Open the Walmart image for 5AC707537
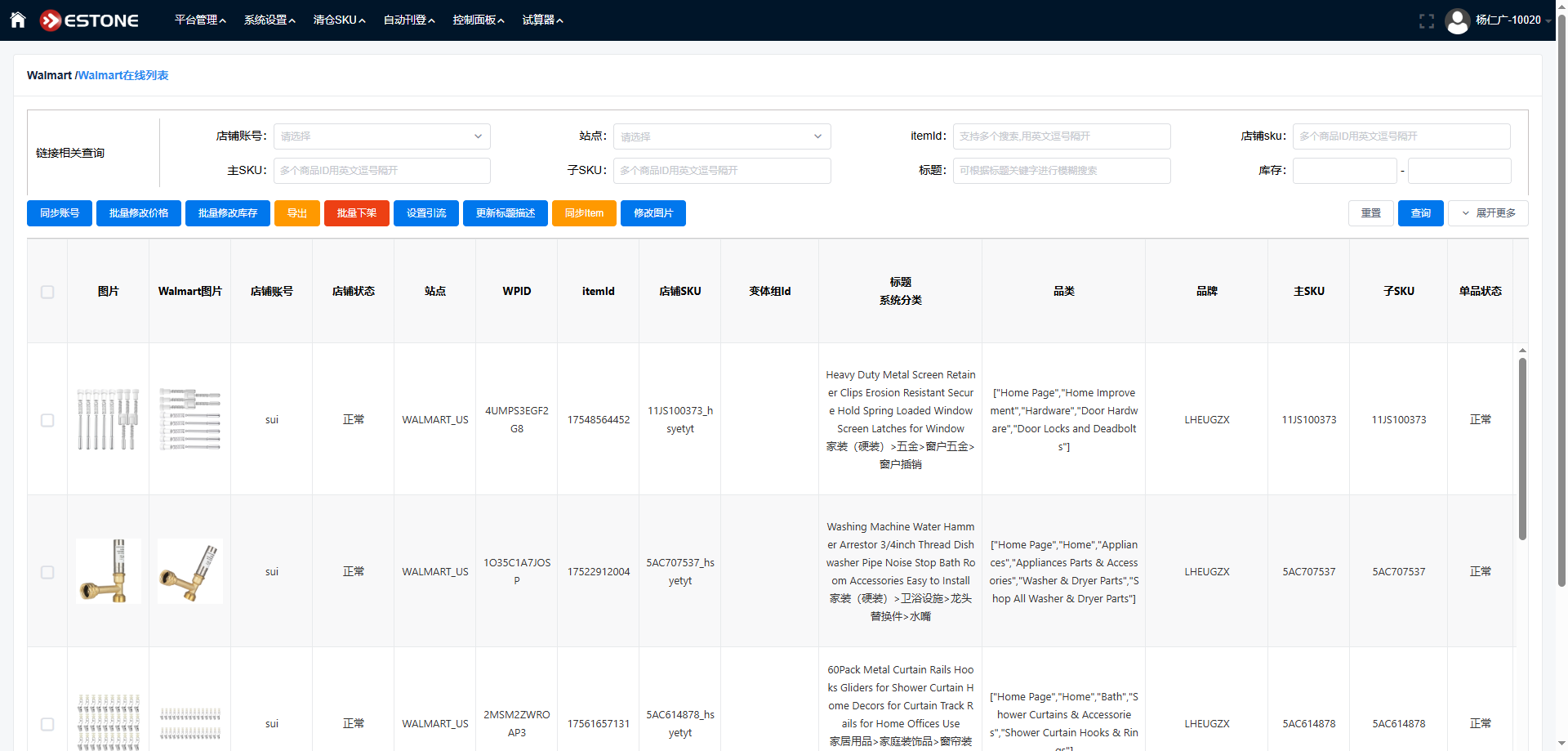This screenshot has width=1568, height=751. 190,571
